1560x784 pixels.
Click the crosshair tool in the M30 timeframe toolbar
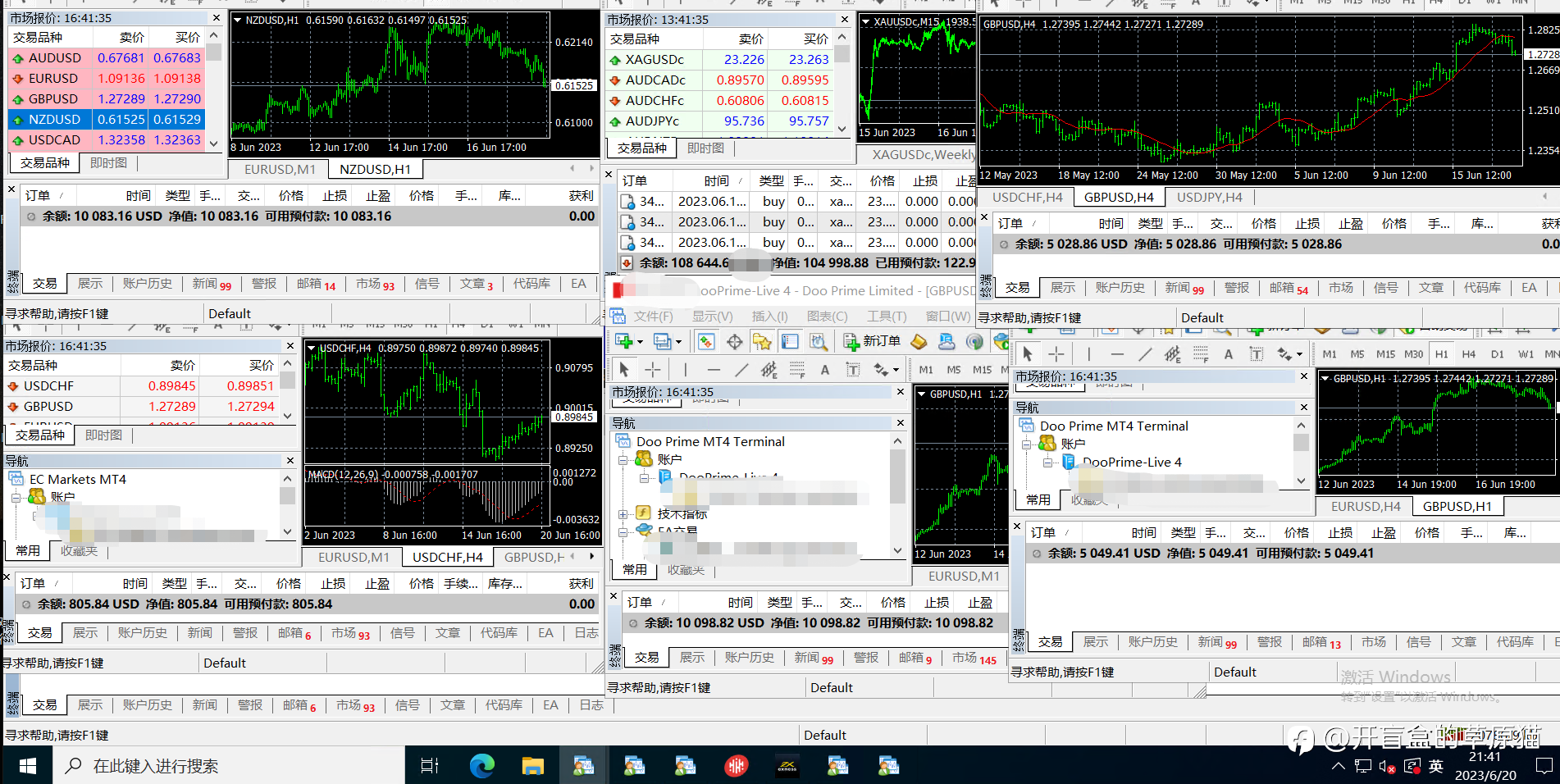pos(1056,354)
